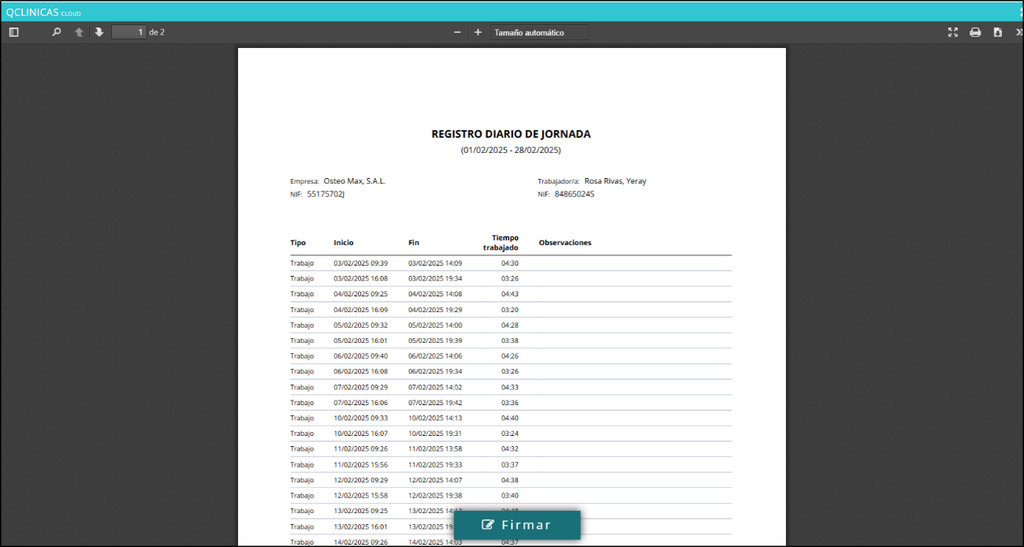Screen dimensions: 1024x547
Task: Click end time 05/02/2025 19:39
Action: coord(435,341)
